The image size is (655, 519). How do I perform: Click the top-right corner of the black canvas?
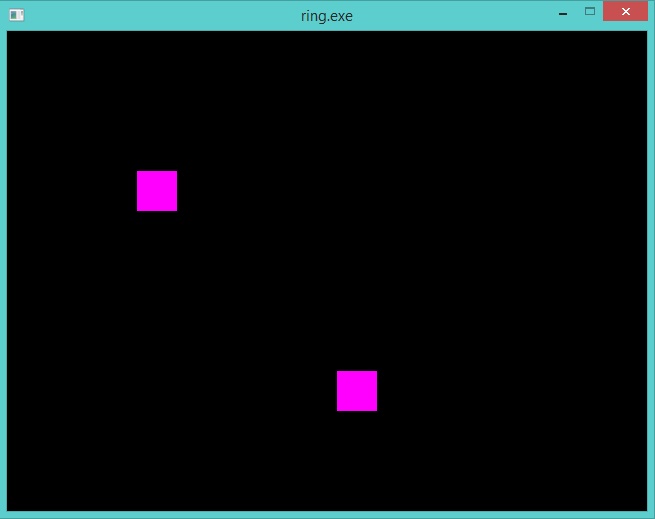click(644, 34)
